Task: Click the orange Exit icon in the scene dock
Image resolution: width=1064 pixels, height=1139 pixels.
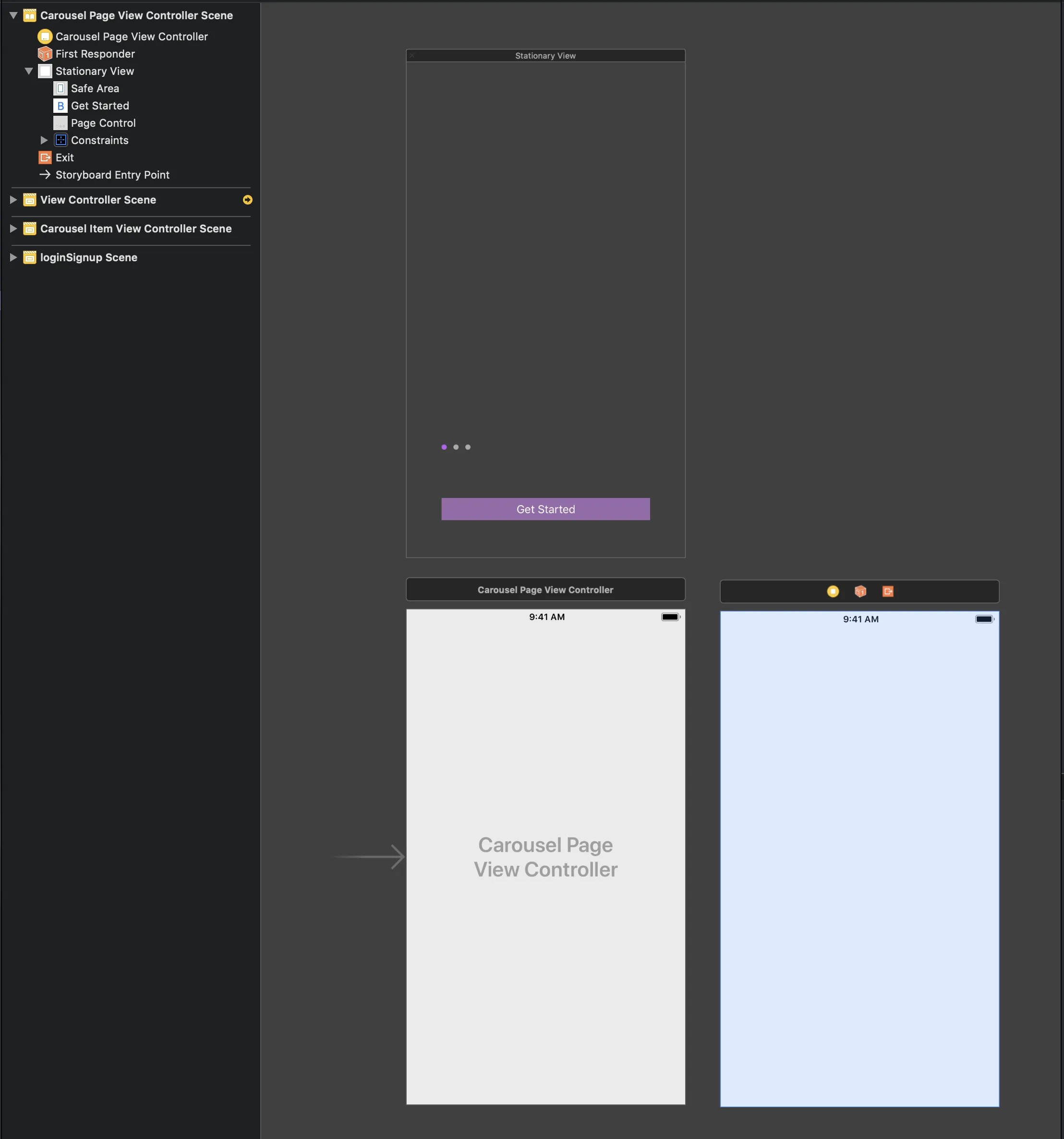Action: coord(887,591)
